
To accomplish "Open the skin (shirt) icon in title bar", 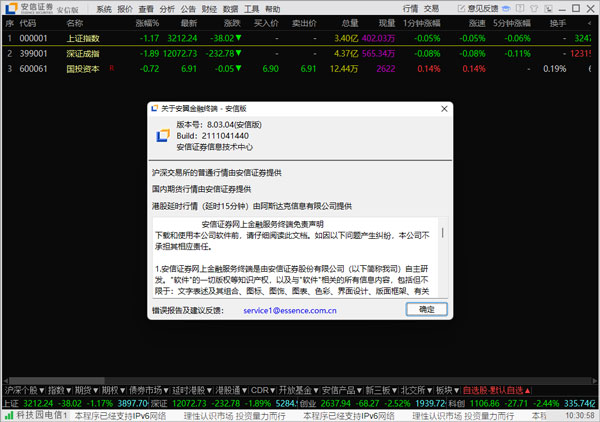I will coord(534,8).
